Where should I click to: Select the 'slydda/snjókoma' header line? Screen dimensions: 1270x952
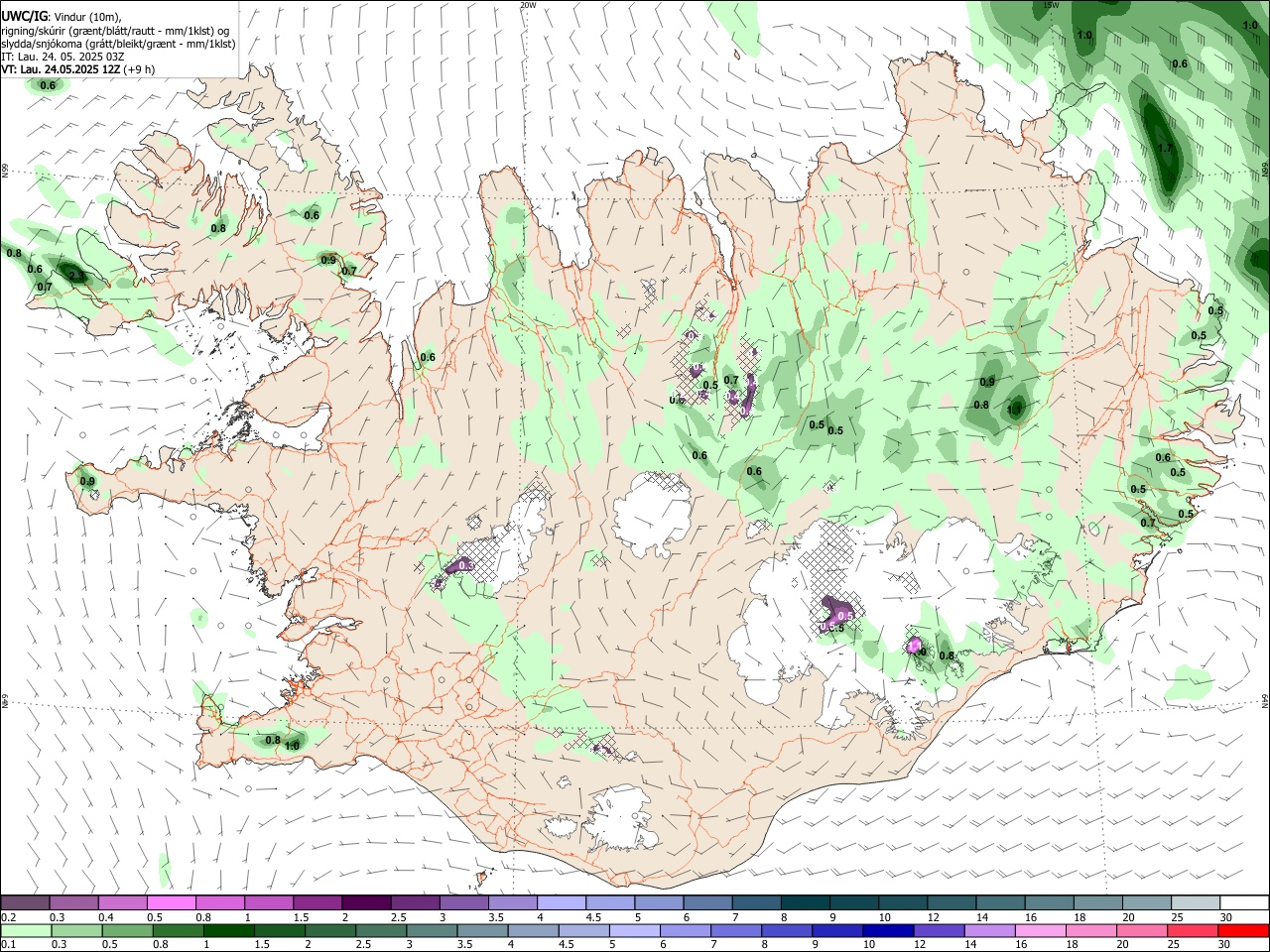click(x=118, y=44)
